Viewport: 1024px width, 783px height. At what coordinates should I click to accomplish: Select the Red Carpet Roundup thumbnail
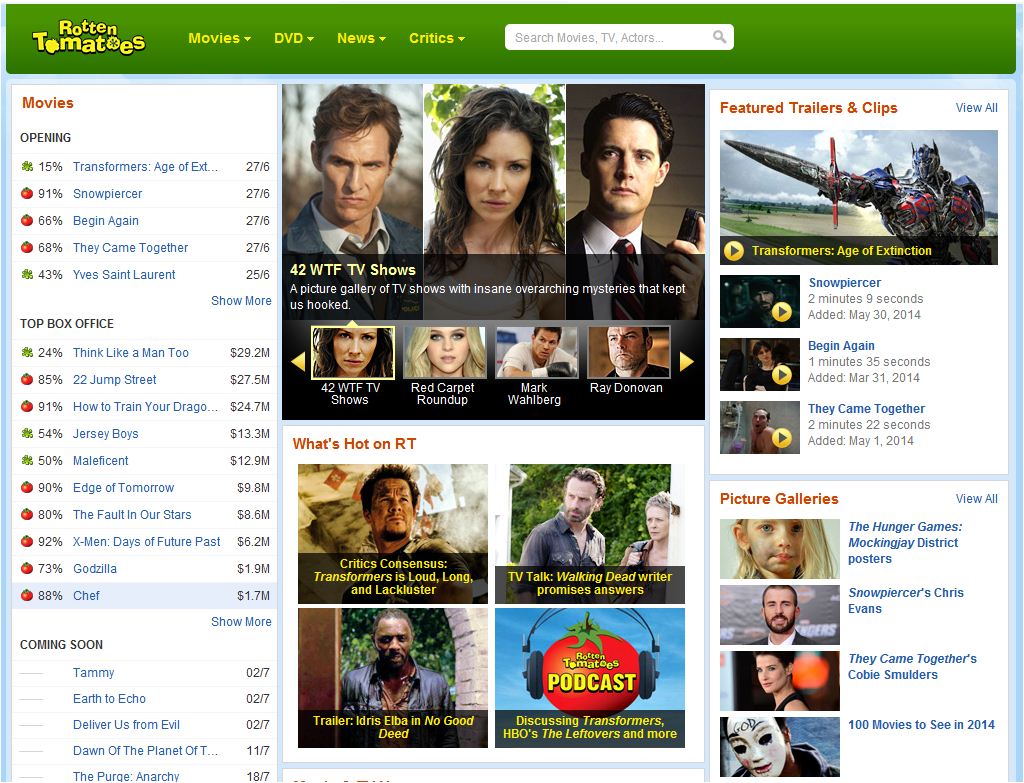click(x=444, y=353)
